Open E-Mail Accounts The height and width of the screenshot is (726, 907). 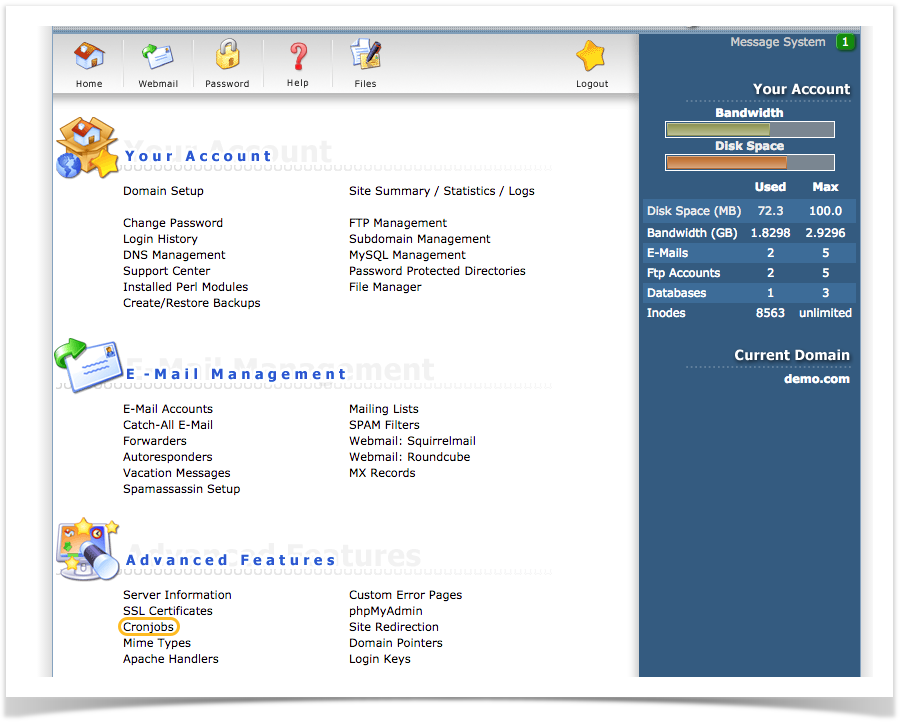pos(168,409)
